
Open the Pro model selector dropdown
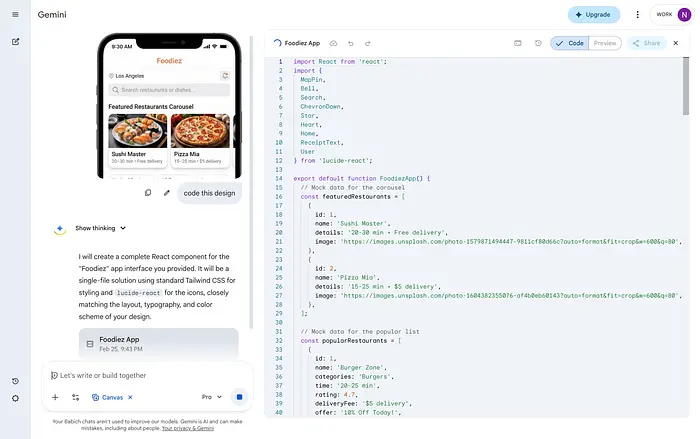211,397
